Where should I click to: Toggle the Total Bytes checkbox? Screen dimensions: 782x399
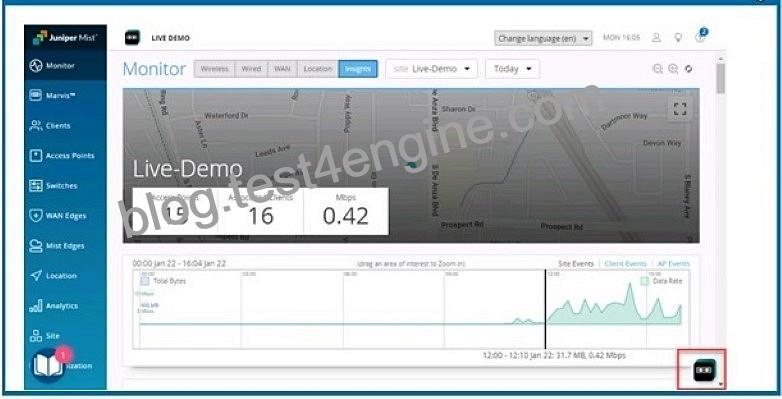145,281
